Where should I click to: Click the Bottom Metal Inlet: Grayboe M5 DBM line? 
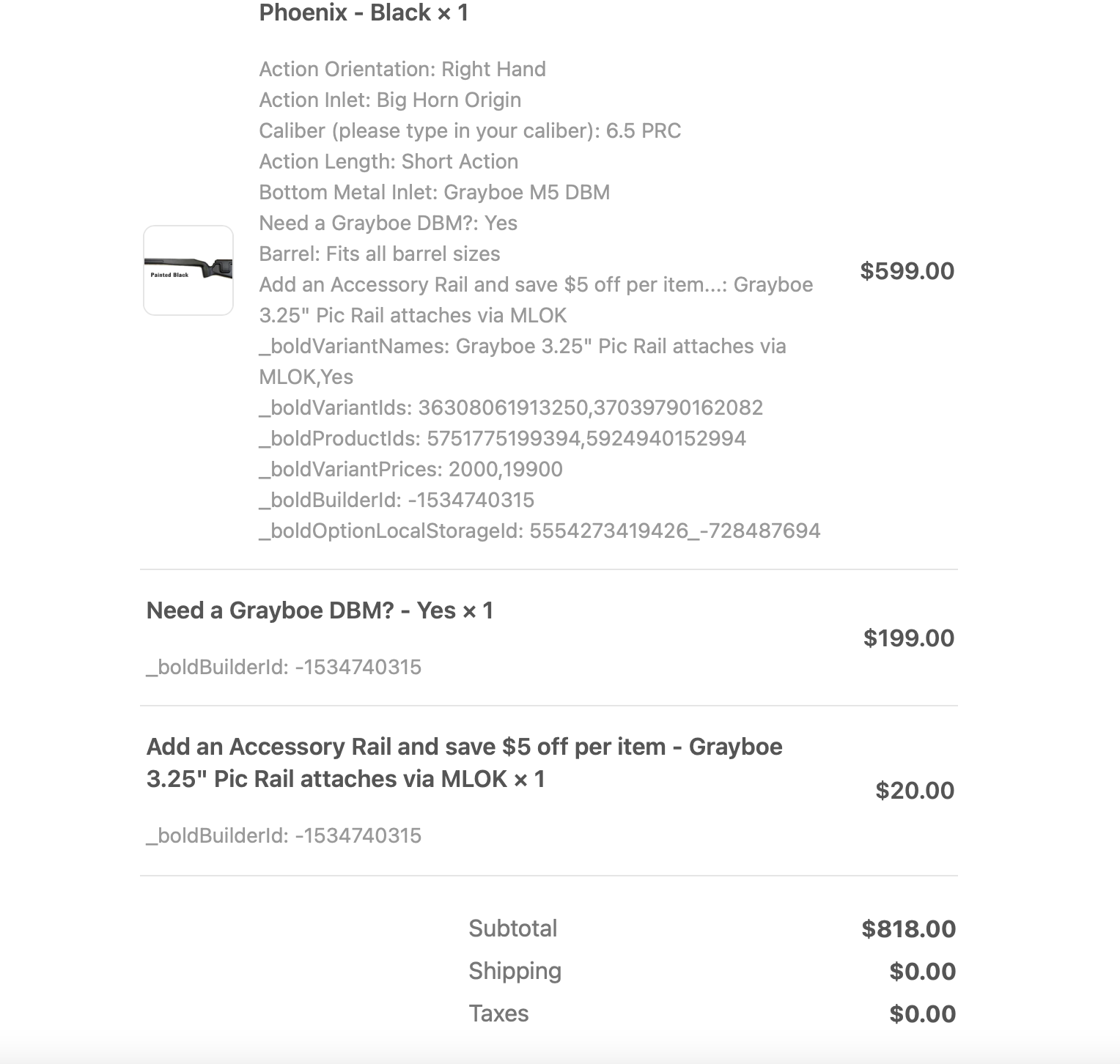pyautogui.click(x=435, y=193)
